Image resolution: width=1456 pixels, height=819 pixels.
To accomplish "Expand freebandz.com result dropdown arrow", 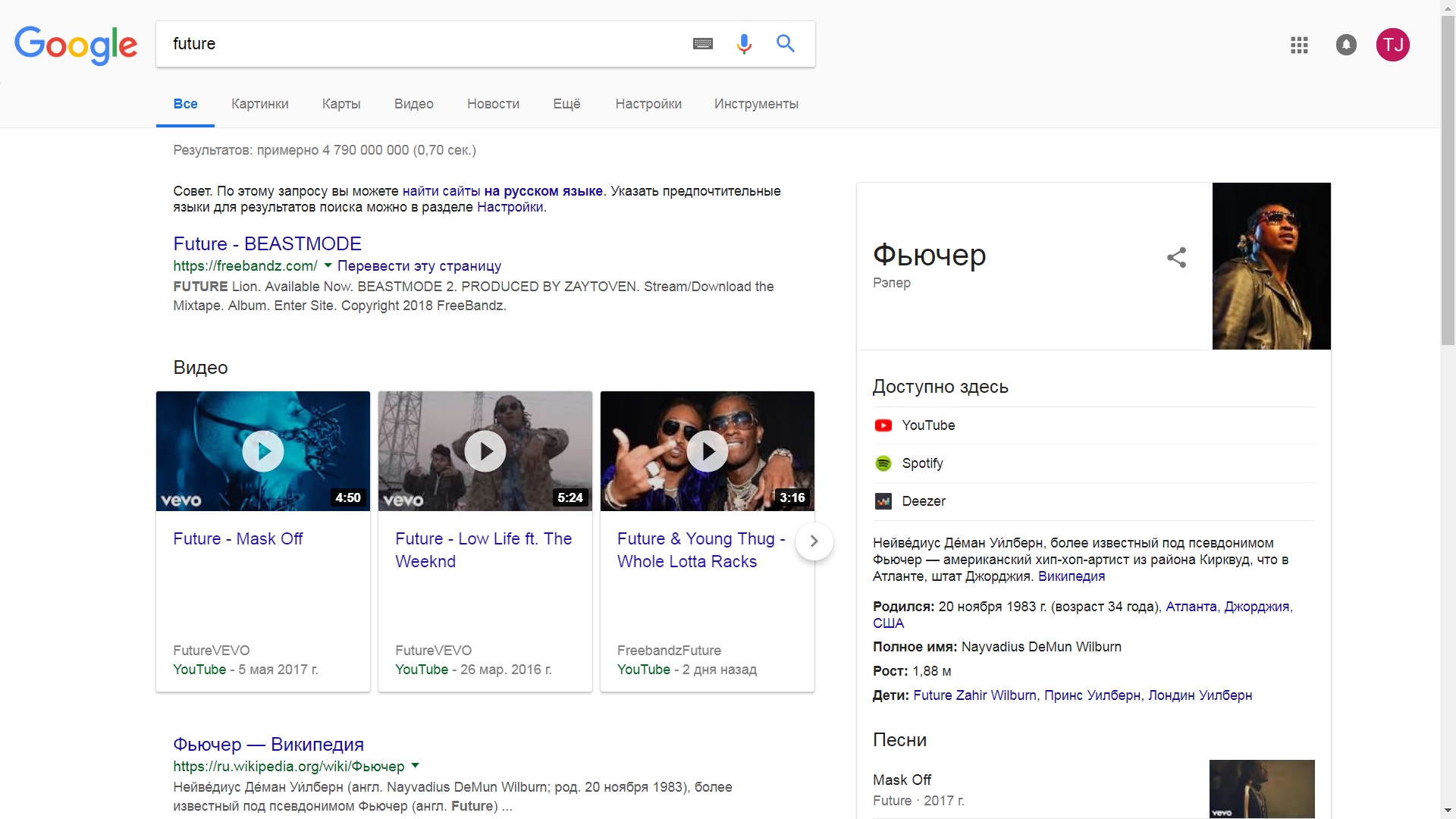I will point(328,265).
